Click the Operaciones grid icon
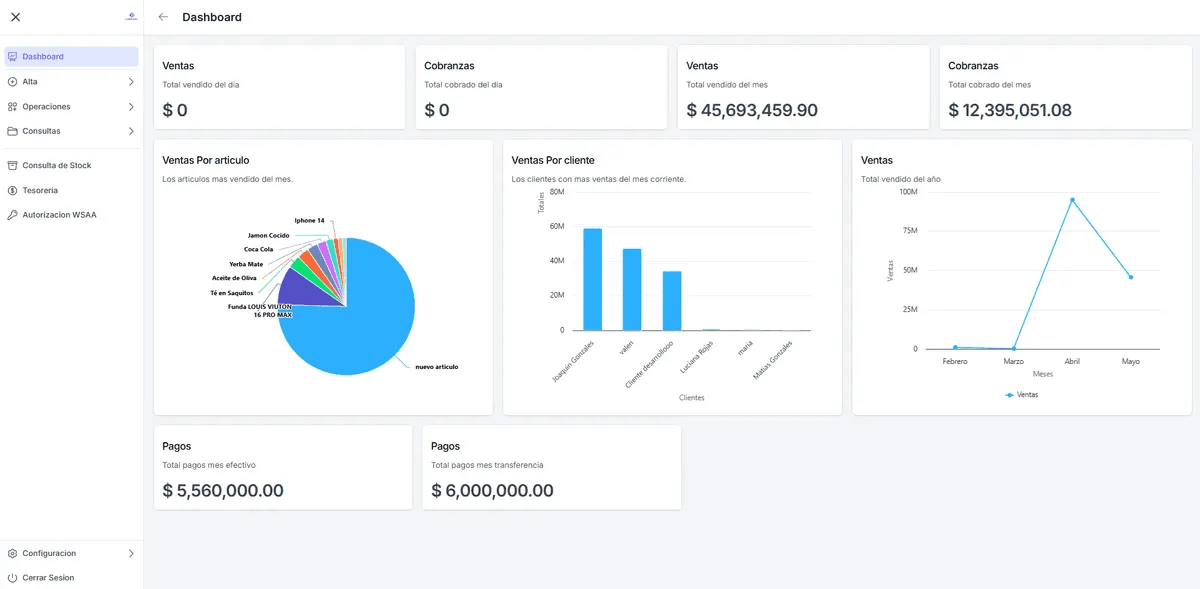Image resolution: width=1200 pixels, height=589 pixels. point(12,106)
